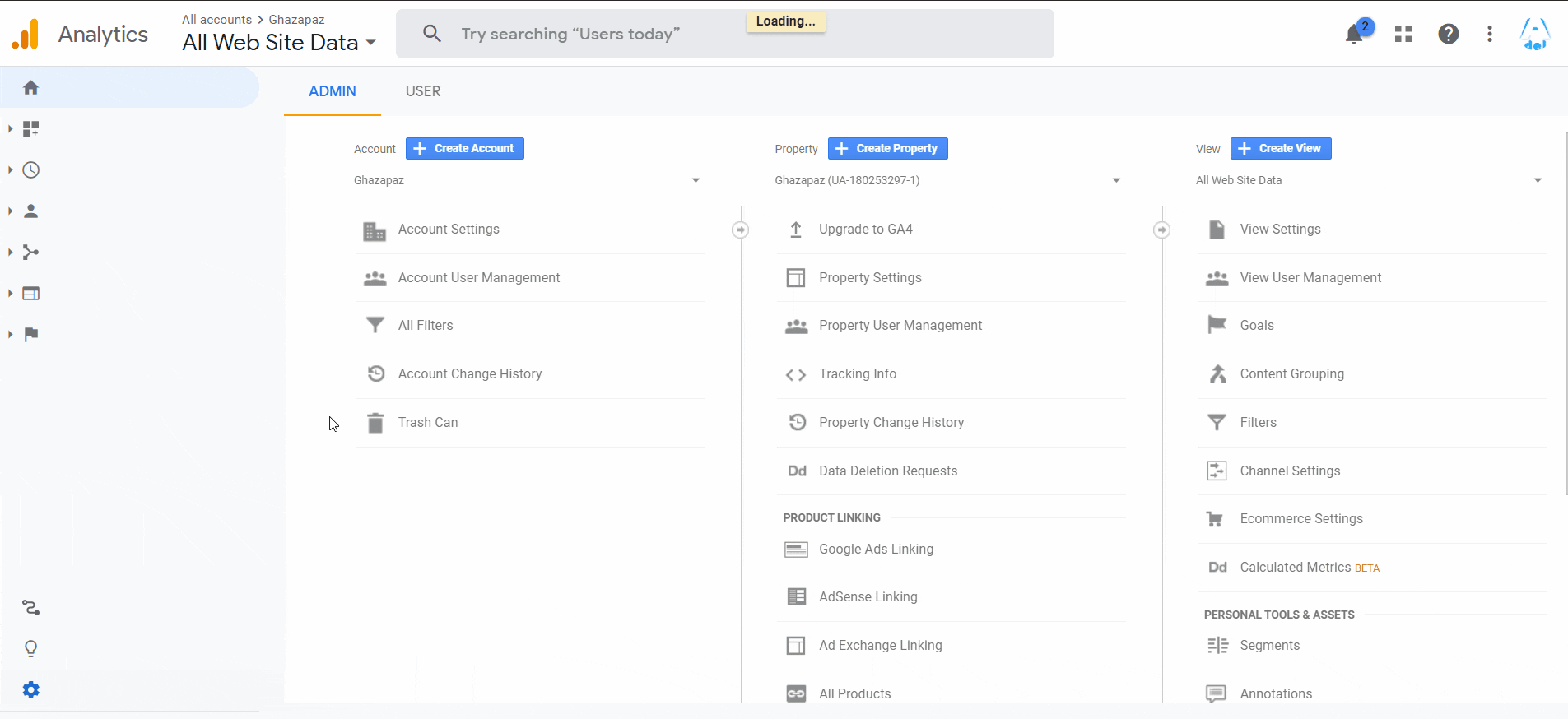Open the All Web Site Data header selector
This screenshot has height=719, width=1568.
point(279,43)
